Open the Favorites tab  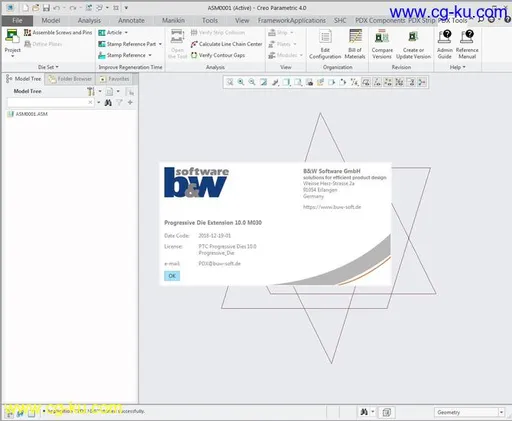pos(115,79)
